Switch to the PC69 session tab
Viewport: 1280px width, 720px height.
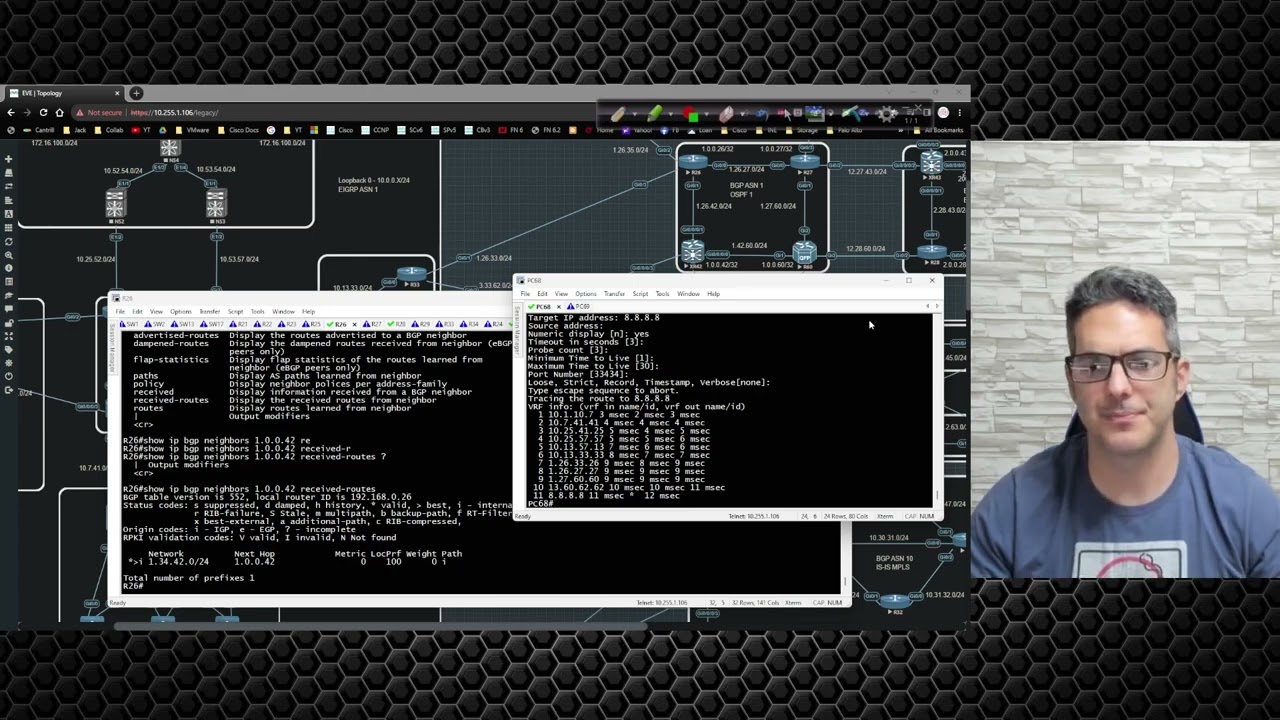578,307
